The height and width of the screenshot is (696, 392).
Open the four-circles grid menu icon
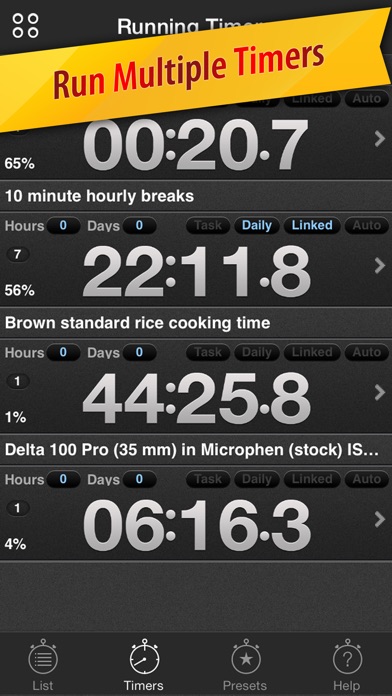25,25
